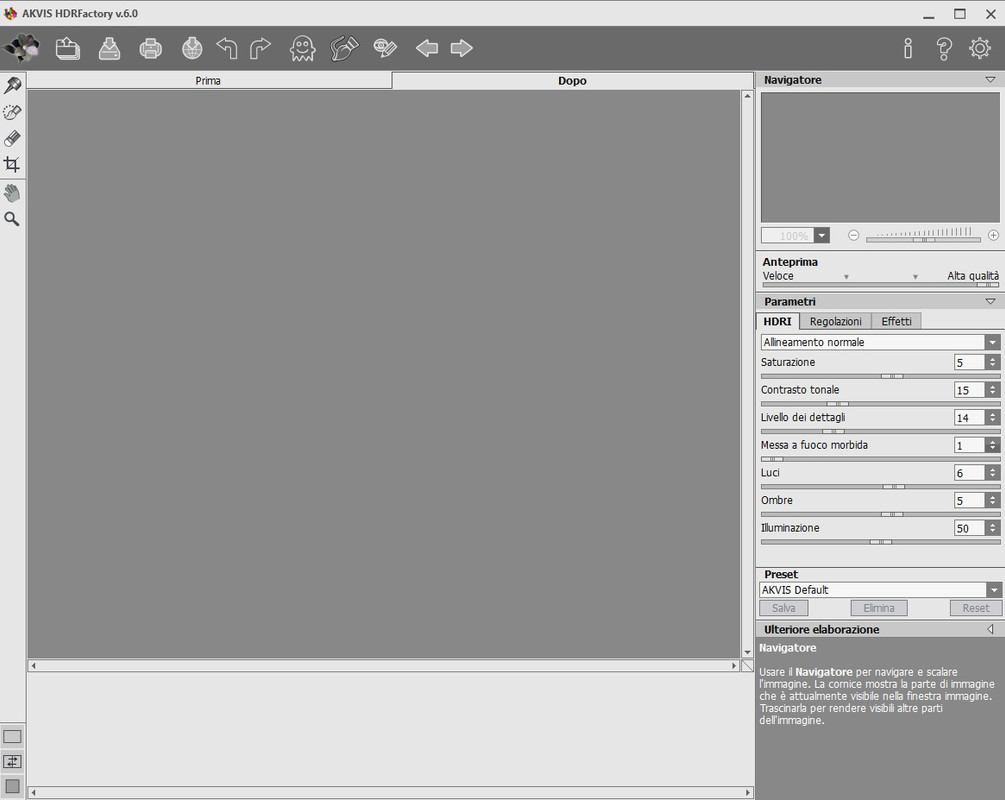Zoom out with the minus circle in Navigatore

[853, 235]
